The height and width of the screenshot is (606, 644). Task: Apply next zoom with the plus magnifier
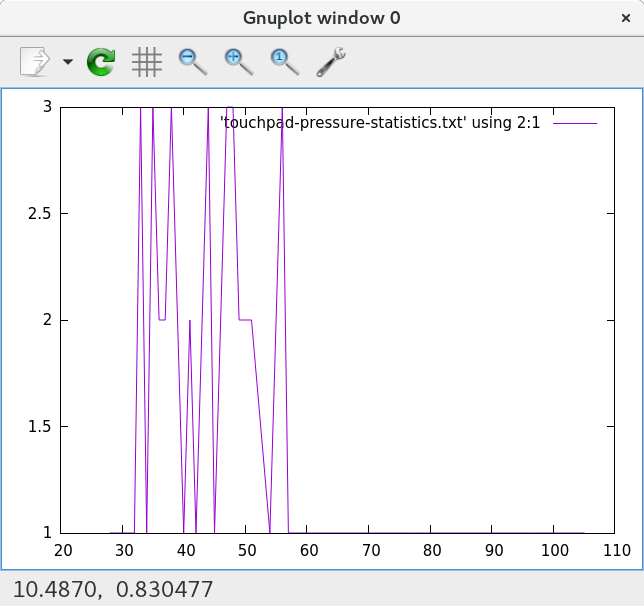(238, 62)
